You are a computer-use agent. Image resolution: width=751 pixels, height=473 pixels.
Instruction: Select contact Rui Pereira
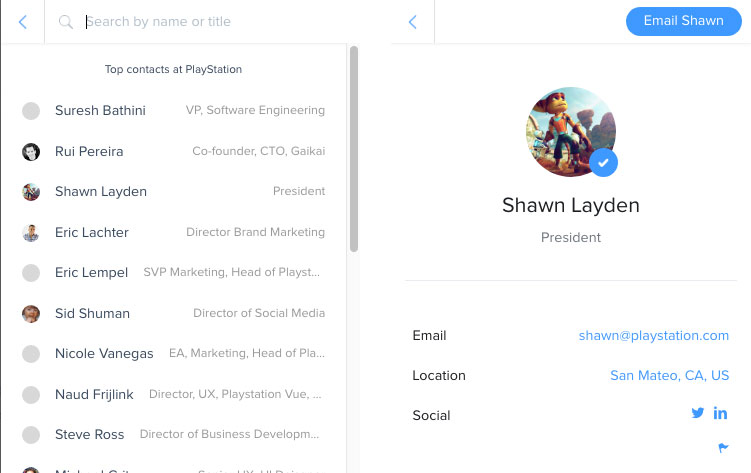(173, 151)
